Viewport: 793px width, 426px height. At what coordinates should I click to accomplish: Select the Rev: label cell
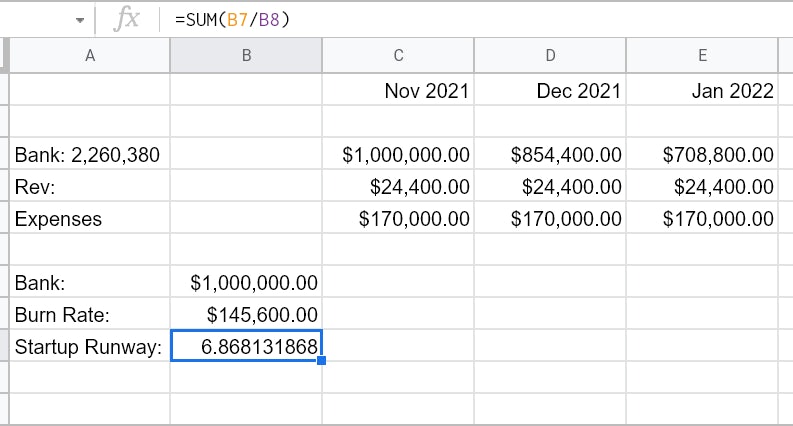coord(90,187)
